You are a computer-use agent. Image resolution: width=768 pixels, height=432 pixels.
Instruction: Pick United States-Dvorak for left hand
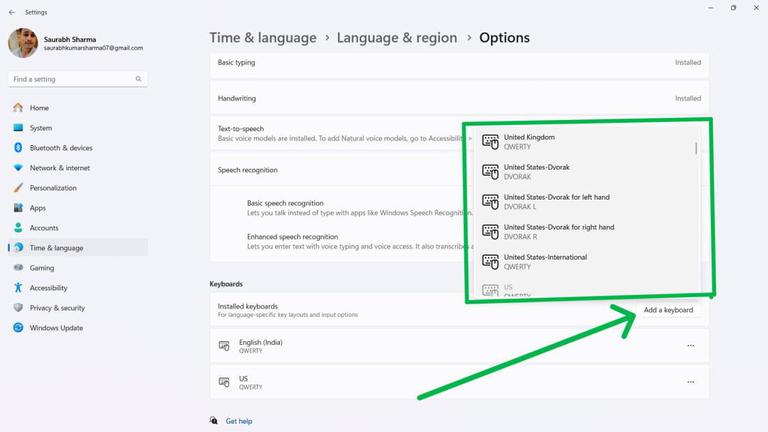pyautogui.click(x=585, y=201)
